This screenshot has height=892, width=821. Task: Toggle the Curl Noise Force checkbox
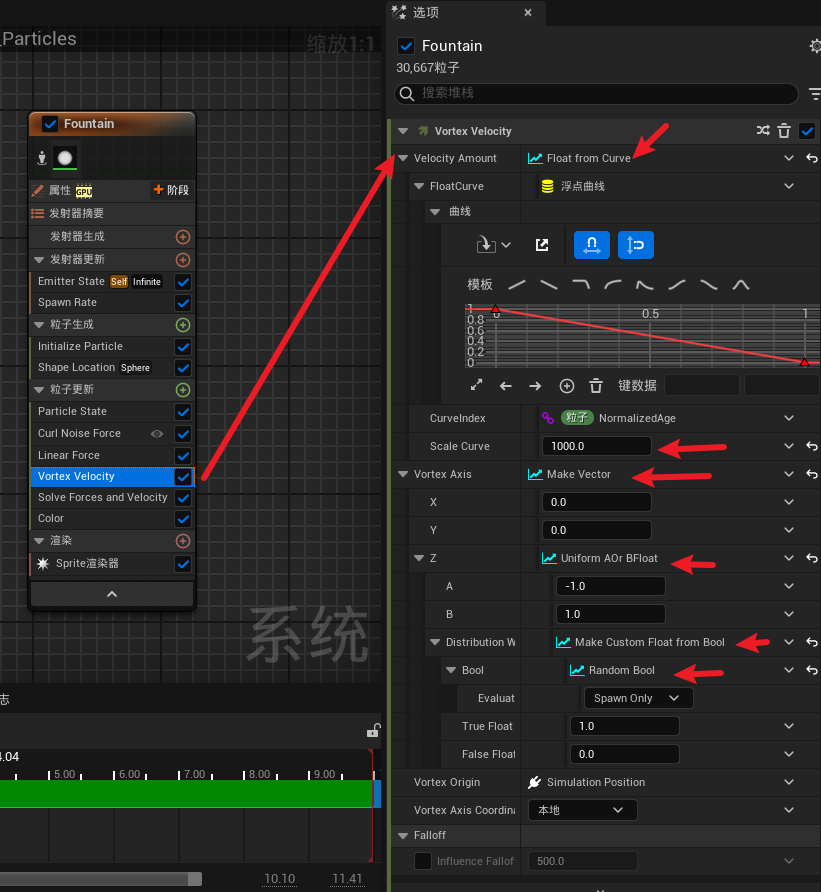pos(183,434)
